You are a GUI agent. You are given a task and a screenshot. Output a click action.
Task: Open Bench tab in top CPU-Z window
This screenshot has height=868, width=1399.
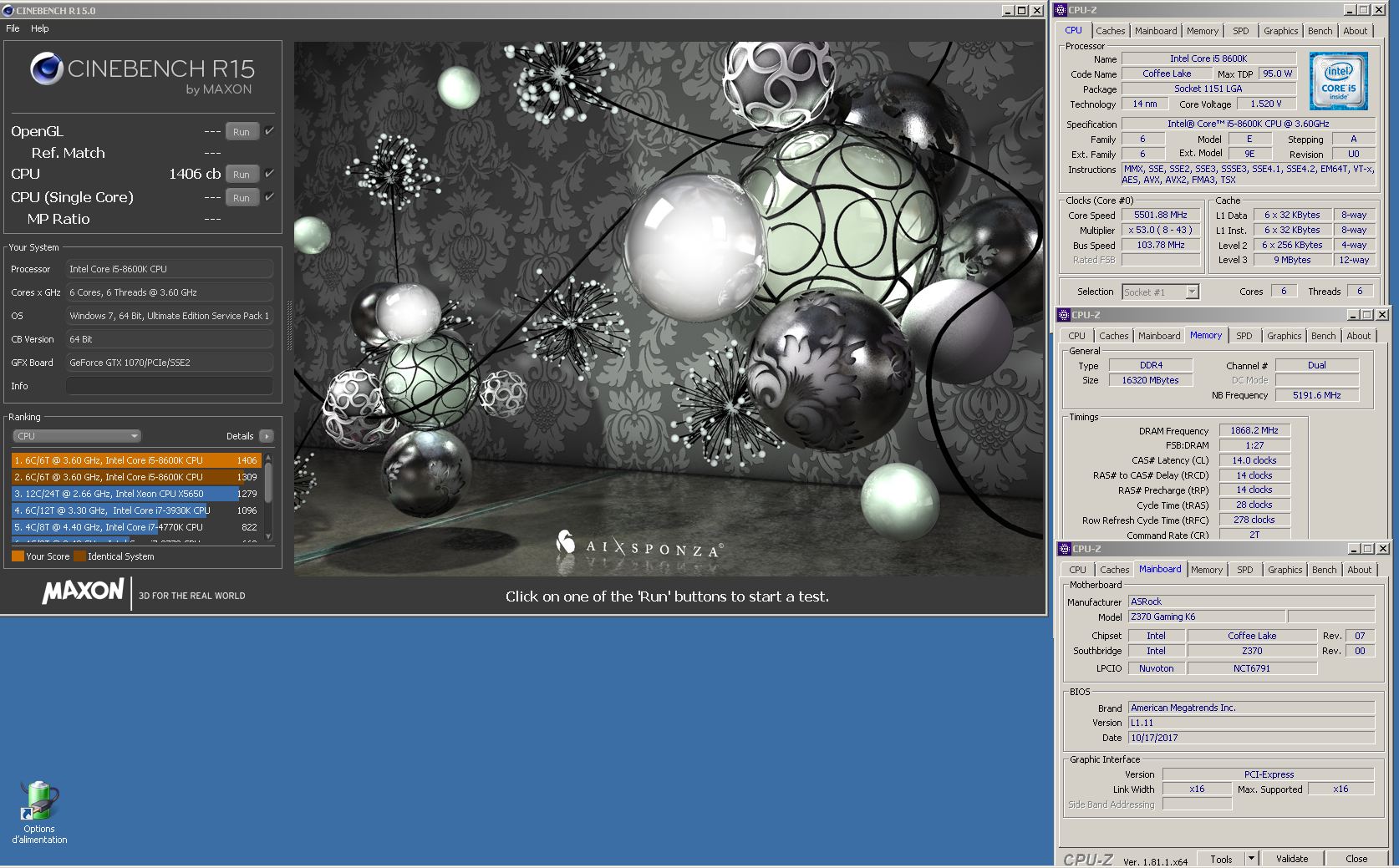click(x=1320, y=31)
